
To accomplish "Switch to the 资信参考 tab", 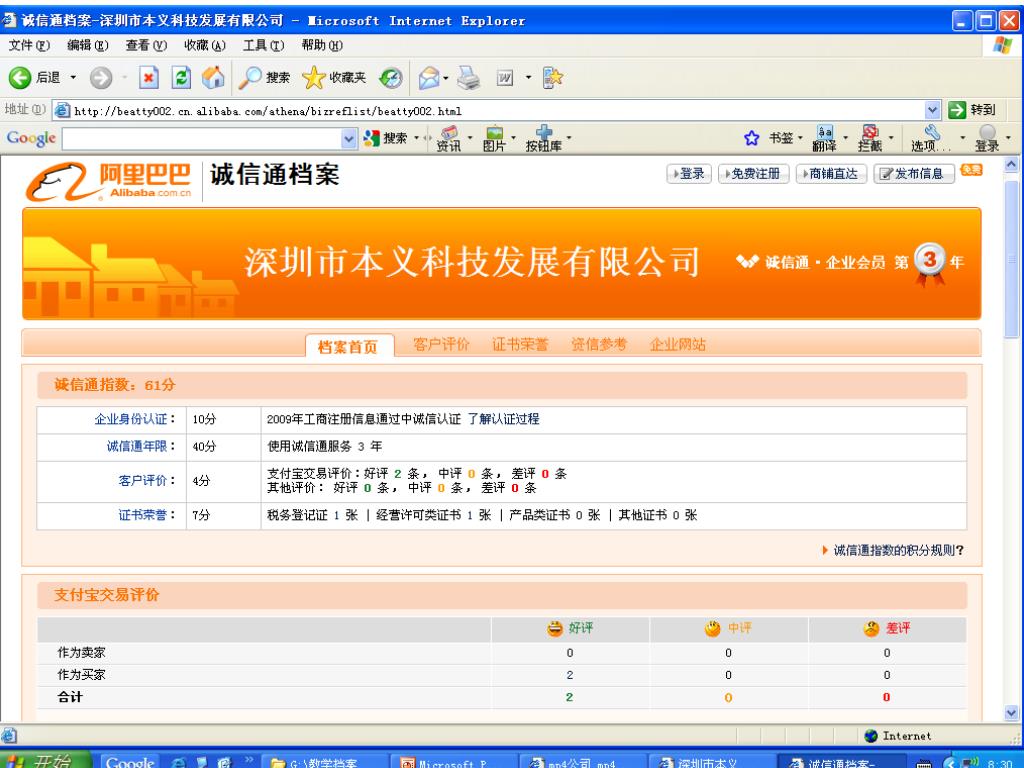I will 599,344.
